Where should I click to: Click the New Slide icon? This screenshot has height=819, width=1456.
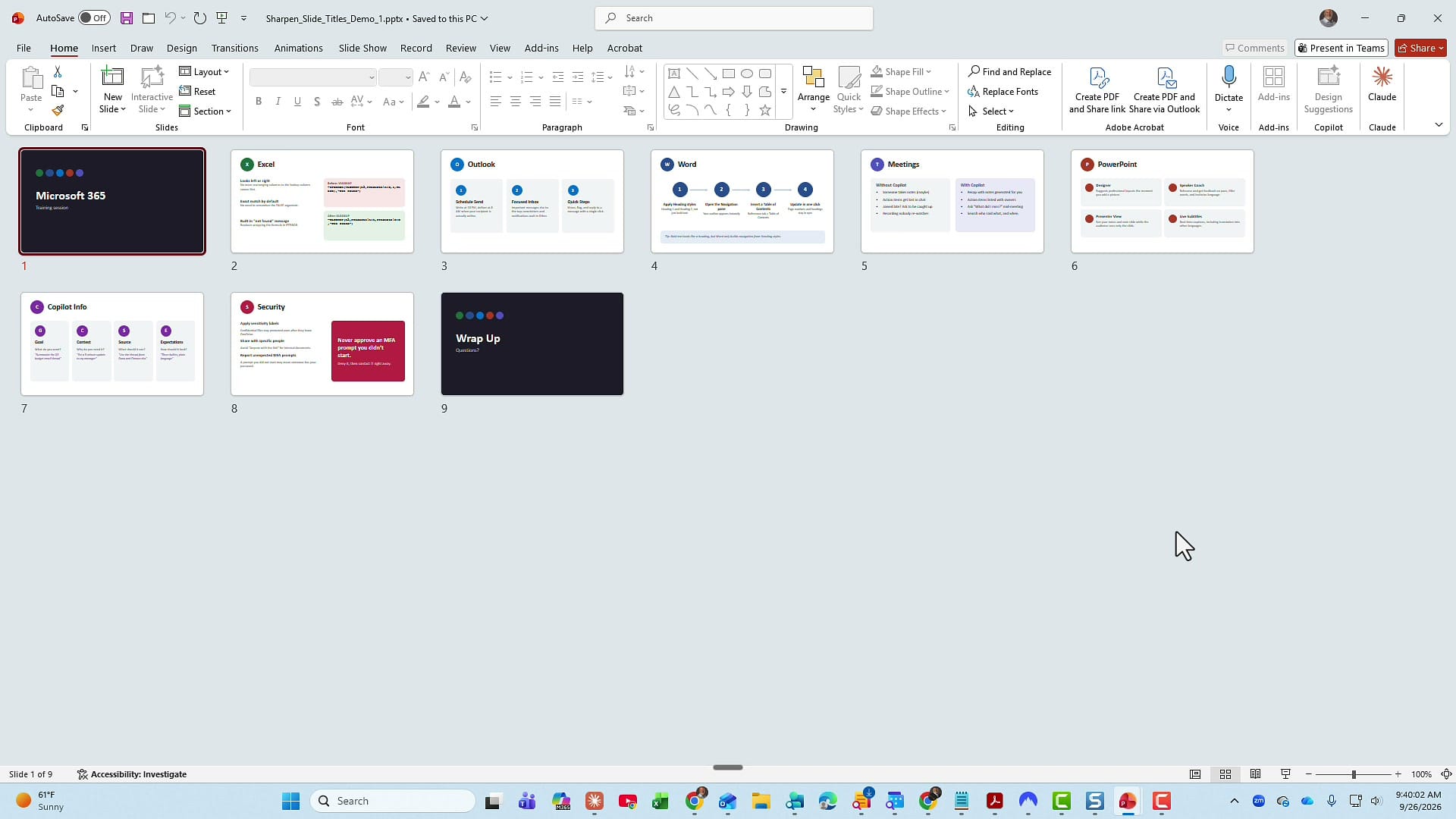click(x=112, y=77)
